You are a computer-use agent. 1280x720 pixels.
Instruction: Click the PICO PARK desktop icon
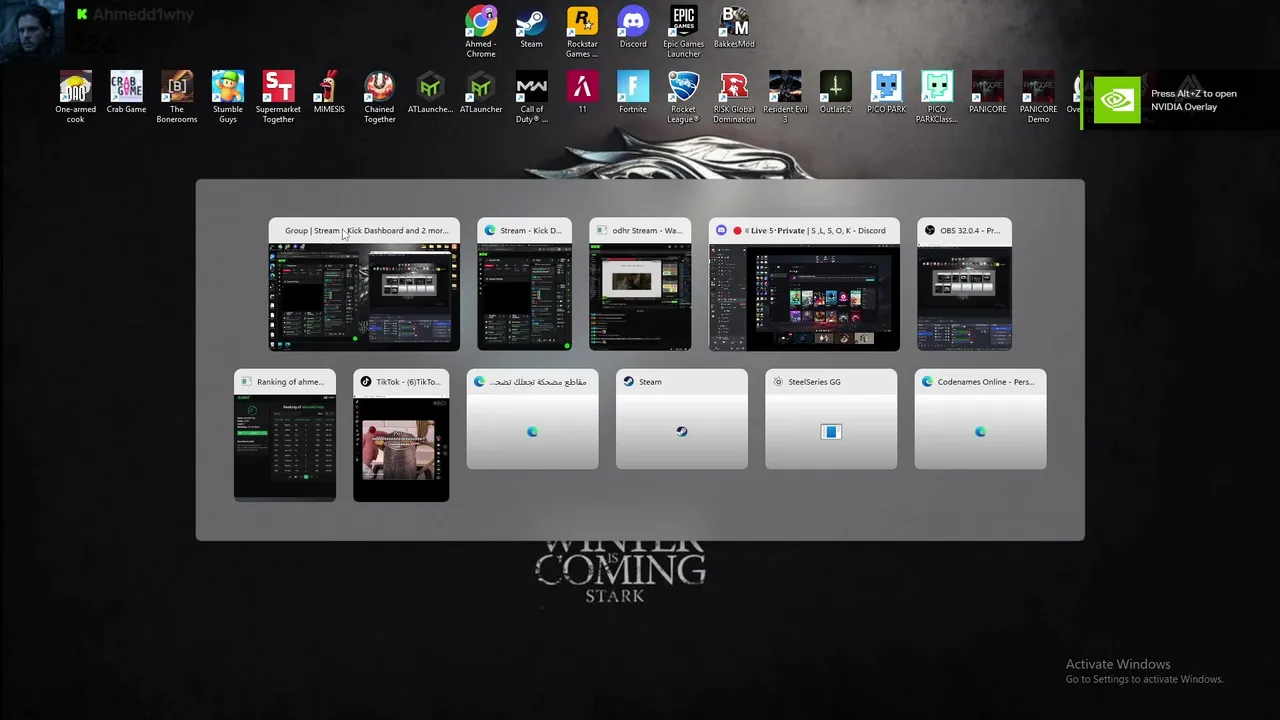tap(886, 92)
